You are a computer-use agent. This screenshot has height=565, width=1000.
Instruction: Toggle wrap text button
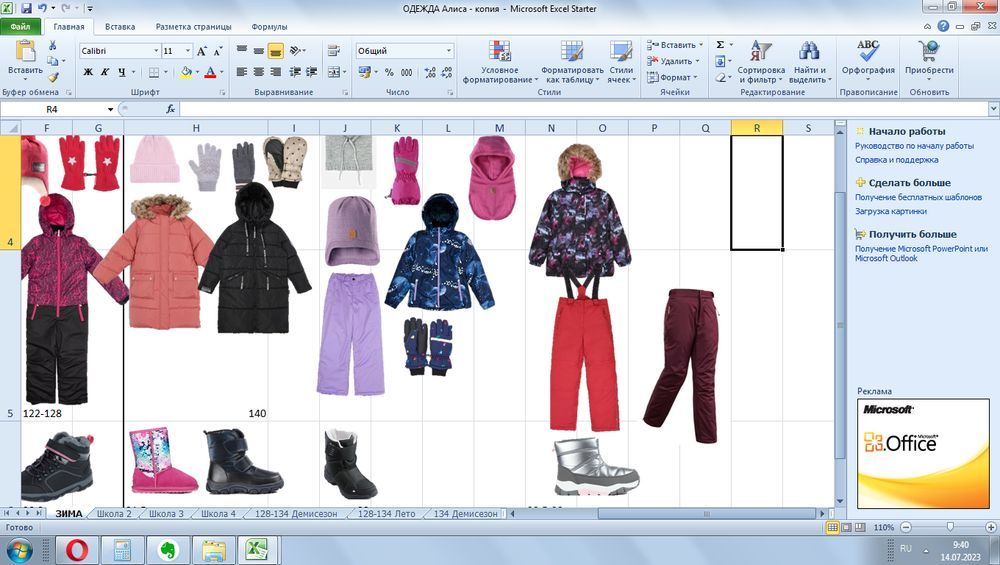(x=334, y=50)
